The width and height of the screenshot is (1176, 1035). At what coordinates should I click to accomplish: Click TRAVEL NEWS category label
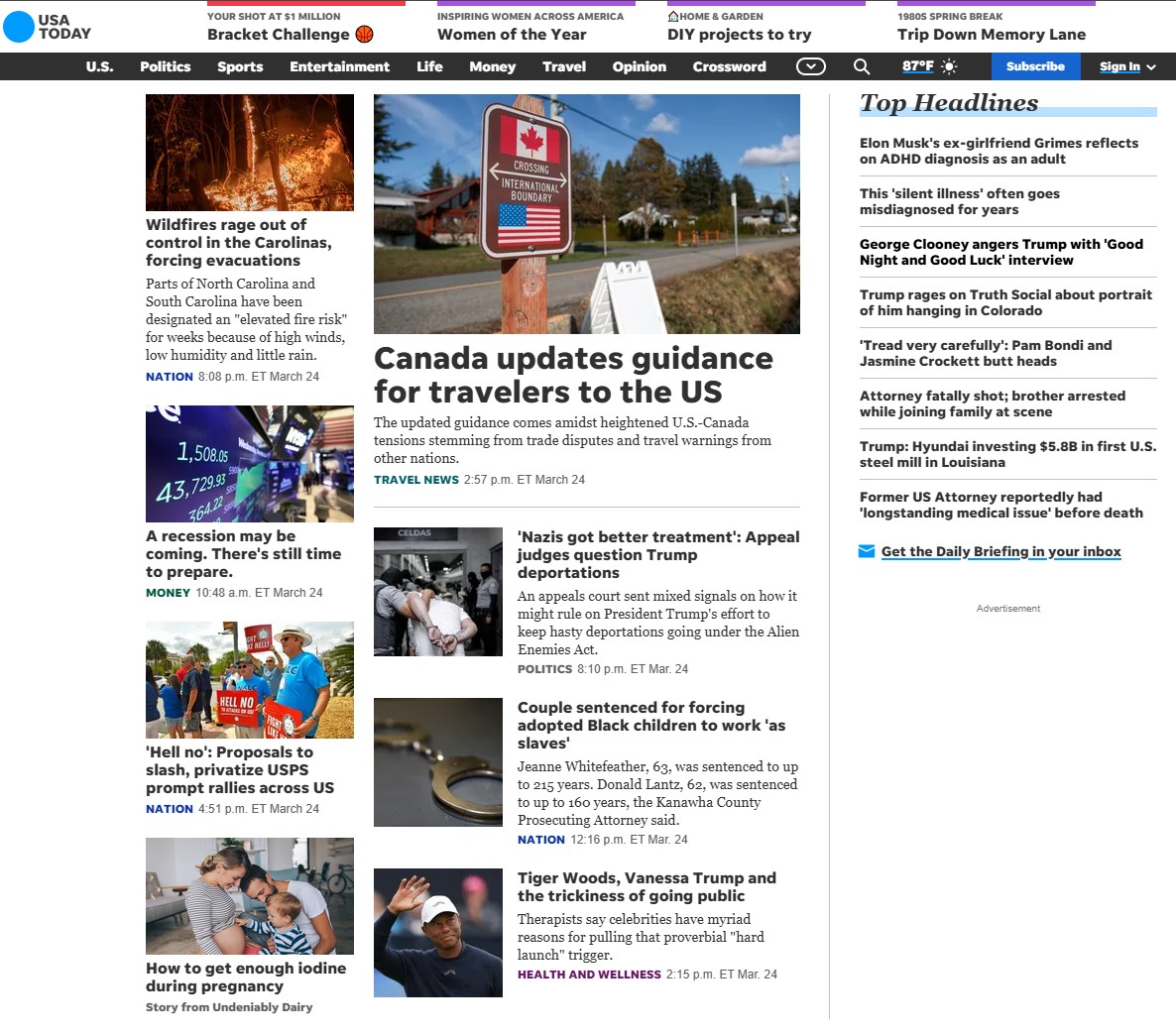pos(416,479)
